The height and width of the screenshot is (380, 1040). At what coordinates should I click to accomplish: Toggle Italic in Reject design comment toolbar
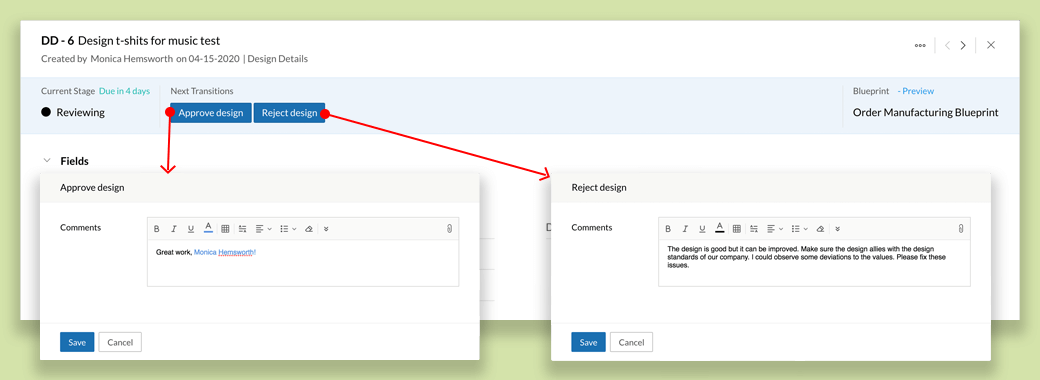[685, 229]
